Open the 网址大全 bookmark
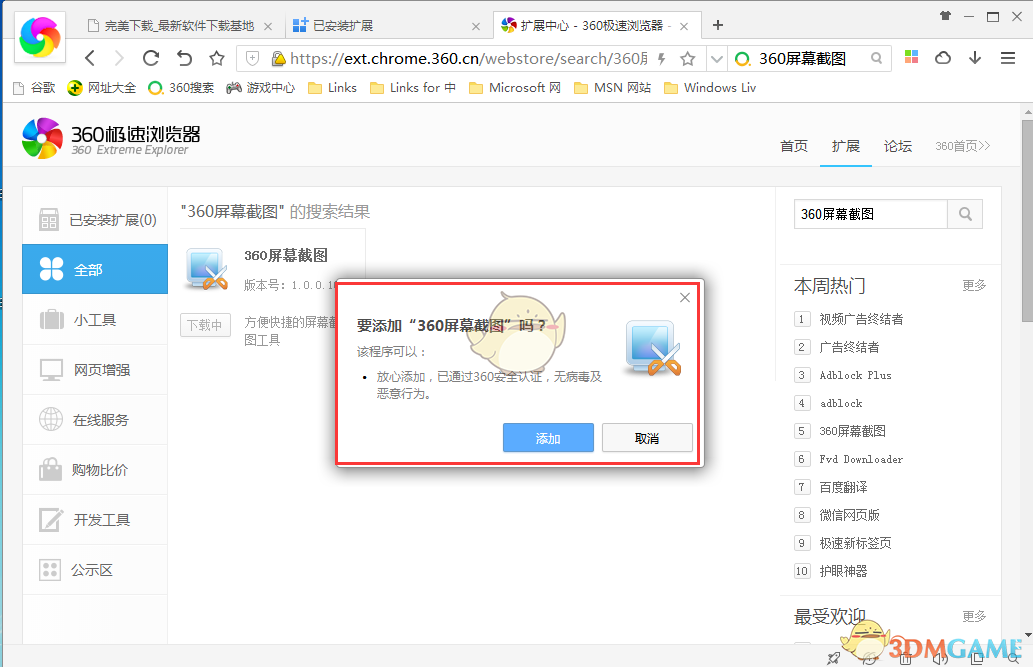Image resolution: width=1033 pixels, height=667 pixels. coord(102,88)
